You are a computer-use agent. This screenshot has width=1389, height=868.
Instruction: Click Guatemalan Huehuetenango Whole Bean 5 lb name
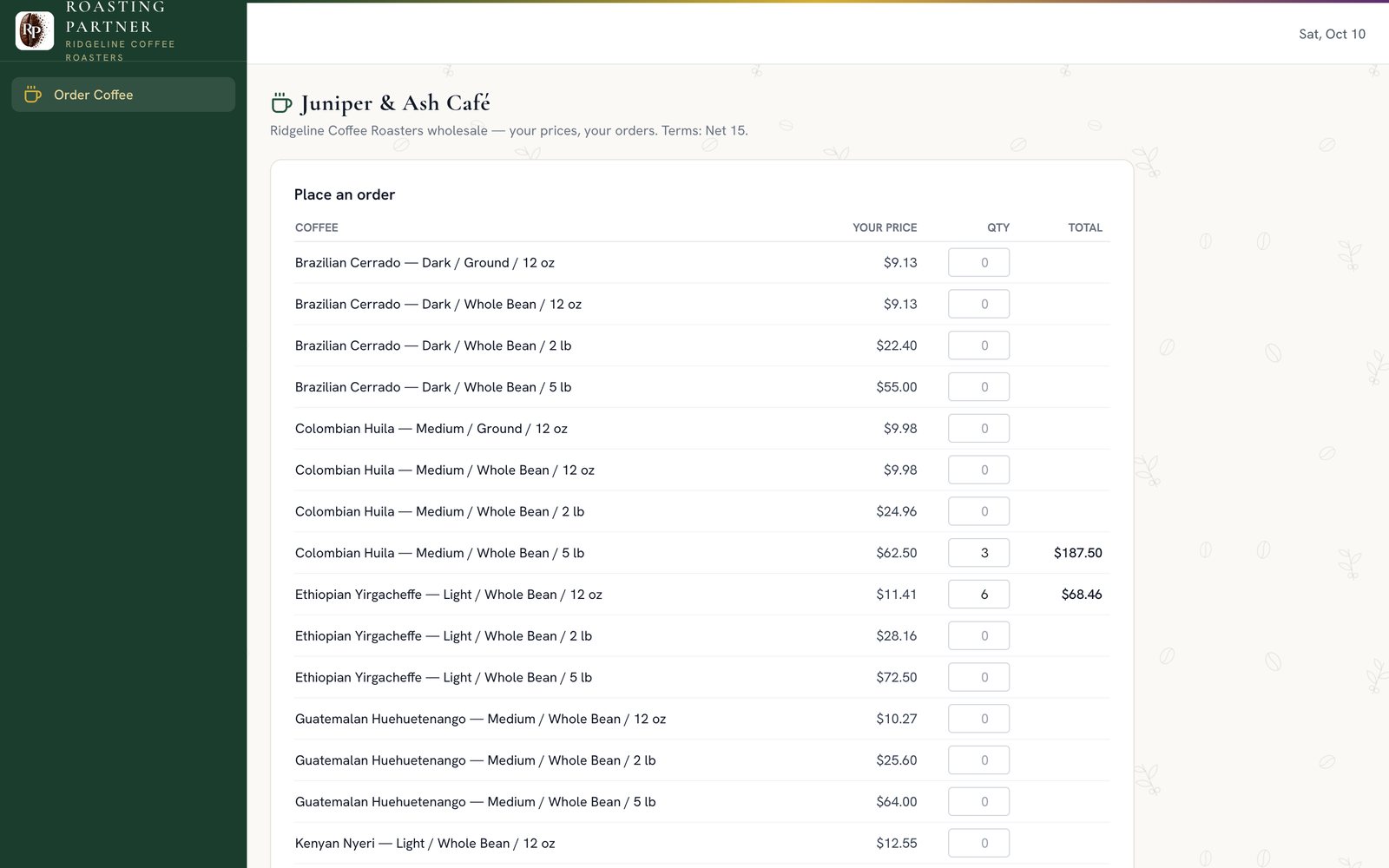[x=475, y=802]
